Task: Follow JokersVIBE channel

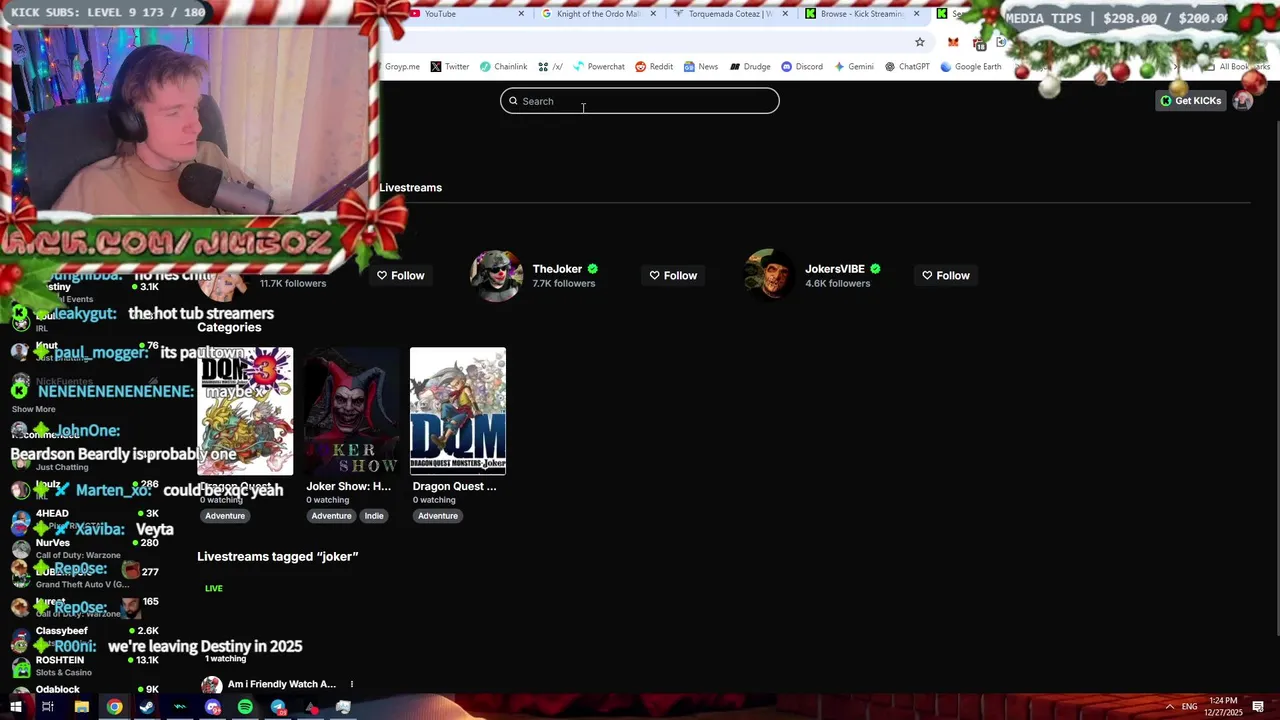Action: (x=946, y=275)
